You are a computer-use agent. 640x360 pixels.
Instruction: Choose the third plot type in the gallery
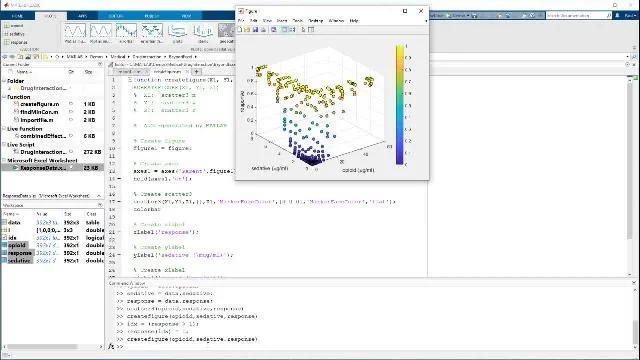[126, 31]
